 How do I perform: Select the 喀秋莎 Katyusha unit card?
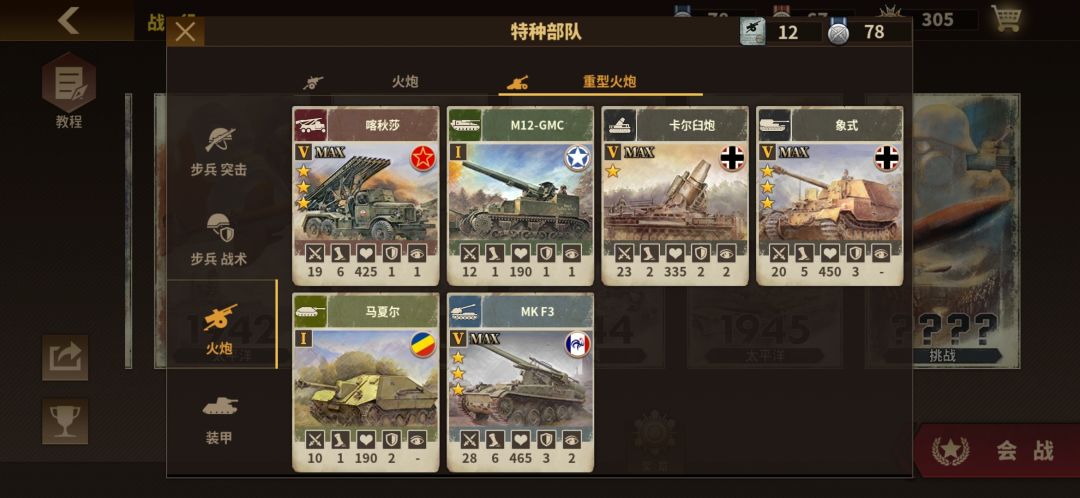point(366,196)
